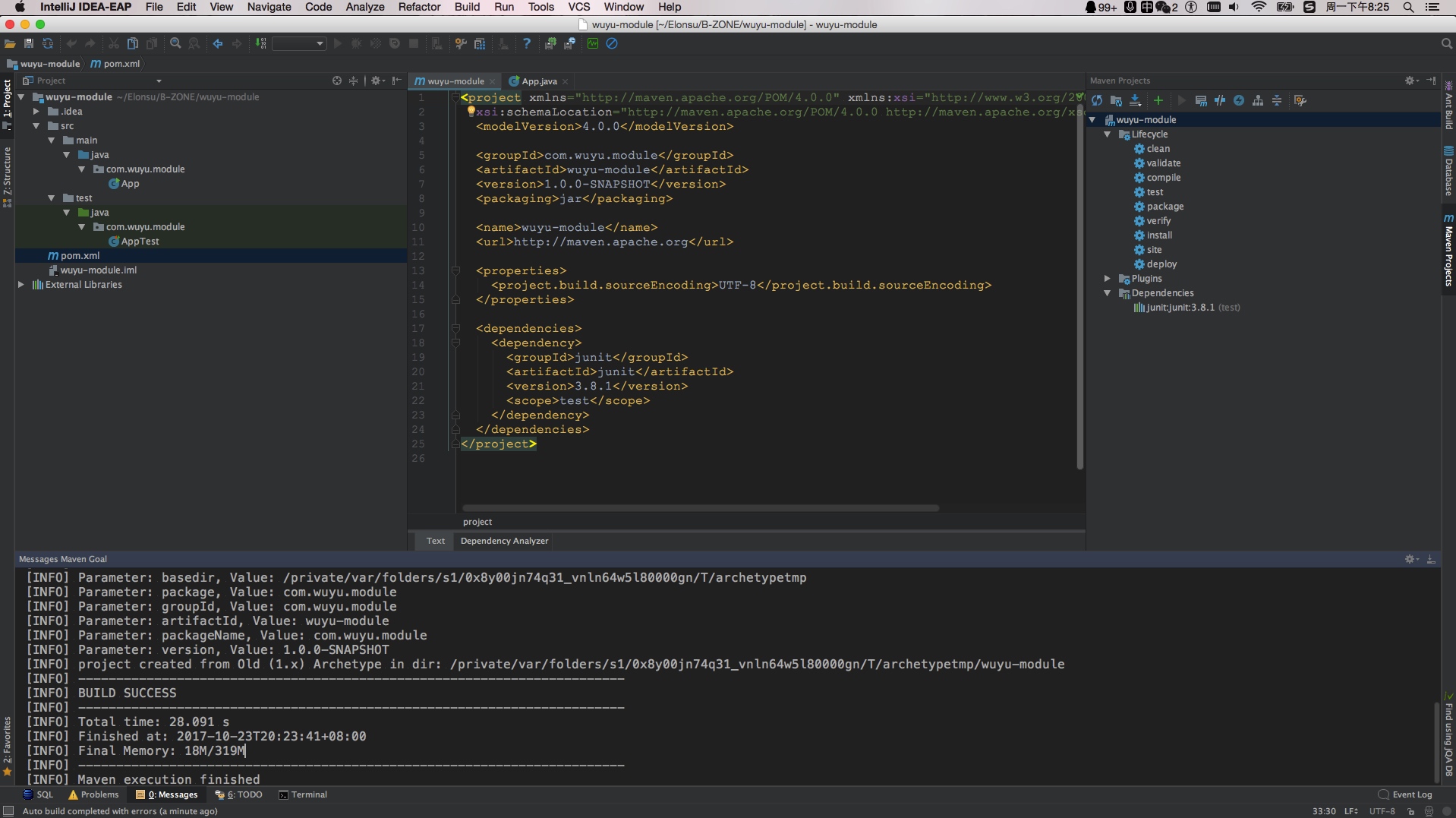Screen dimensions: 1456x818
Task: Open the Refactor menu
Action: [x=419, y=7]
